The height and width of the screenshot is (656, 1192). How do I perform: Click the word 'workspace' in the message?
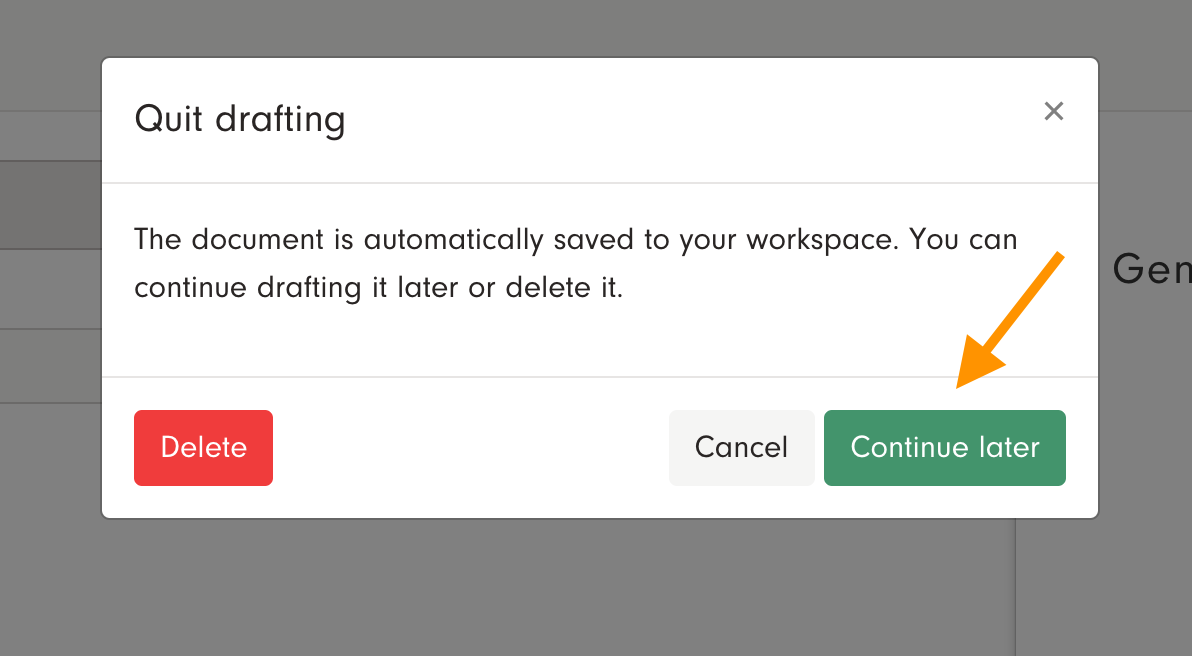826,241
